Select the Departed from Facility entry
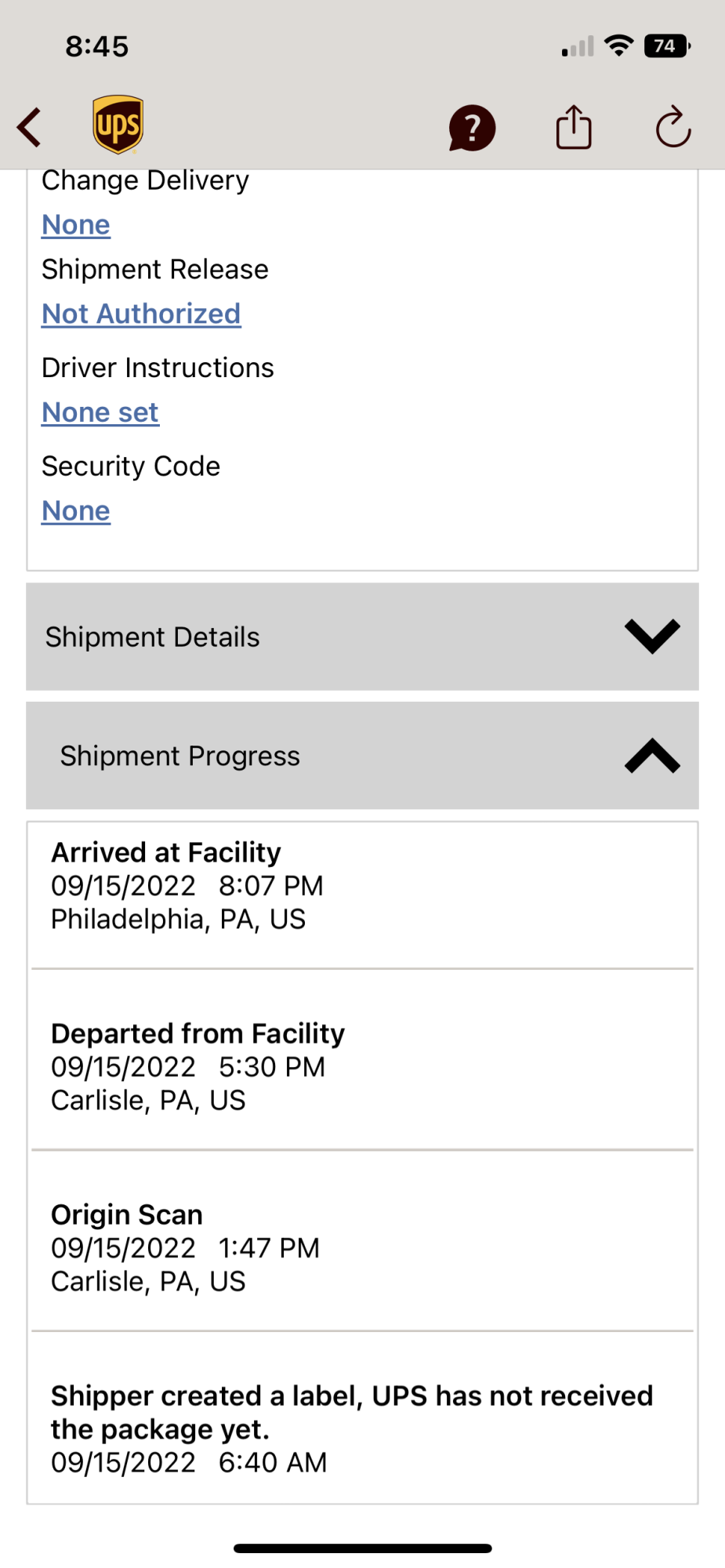 click(x=362, y=1067)
